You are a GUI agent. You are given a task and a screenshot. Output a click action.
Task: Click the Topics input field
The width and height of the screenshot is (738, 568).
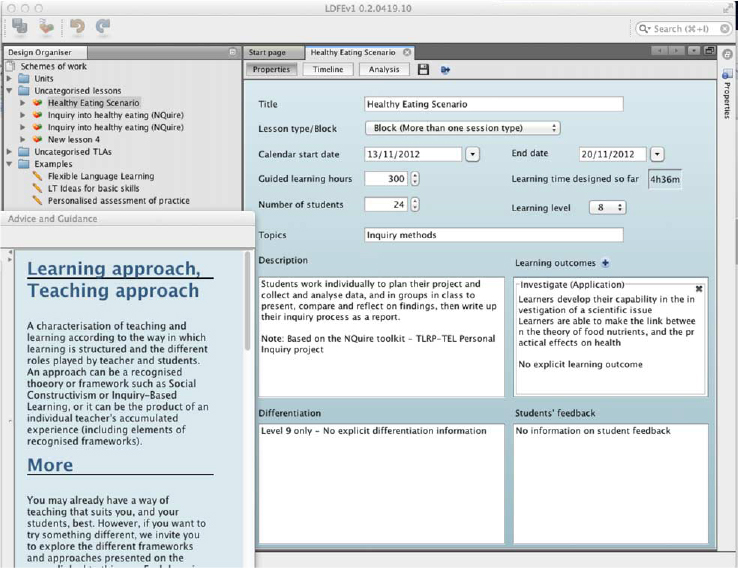coord(493,235)
